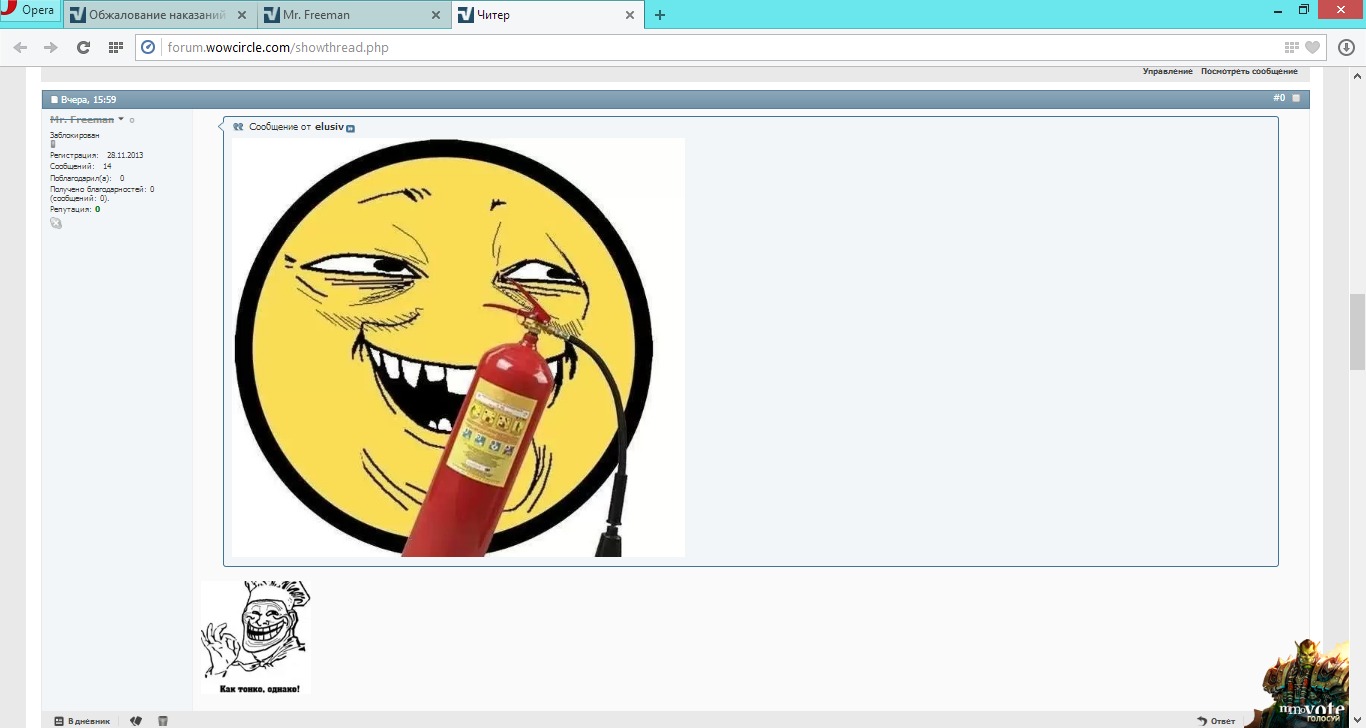1366x728 pixels.
Task: Add page to bookmarks with heart icon
Action: click(1312, 47)
